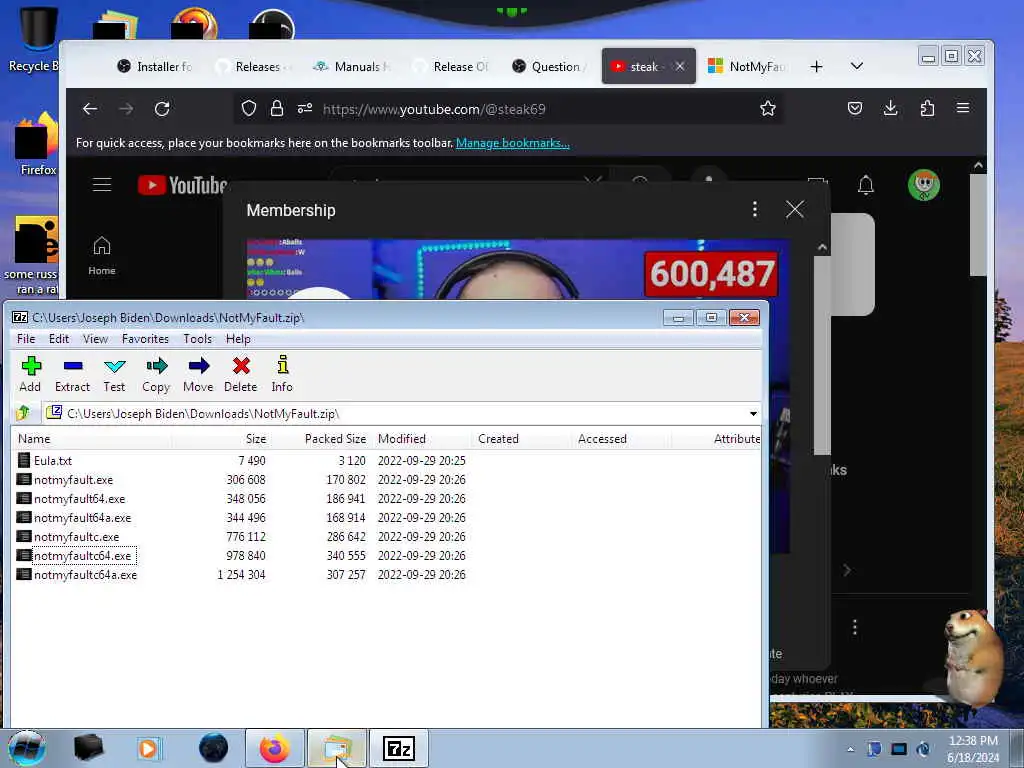Select notmyfaultc64a.exe in the list
Screen dimensions: 1024x768
tap(86, 575)
